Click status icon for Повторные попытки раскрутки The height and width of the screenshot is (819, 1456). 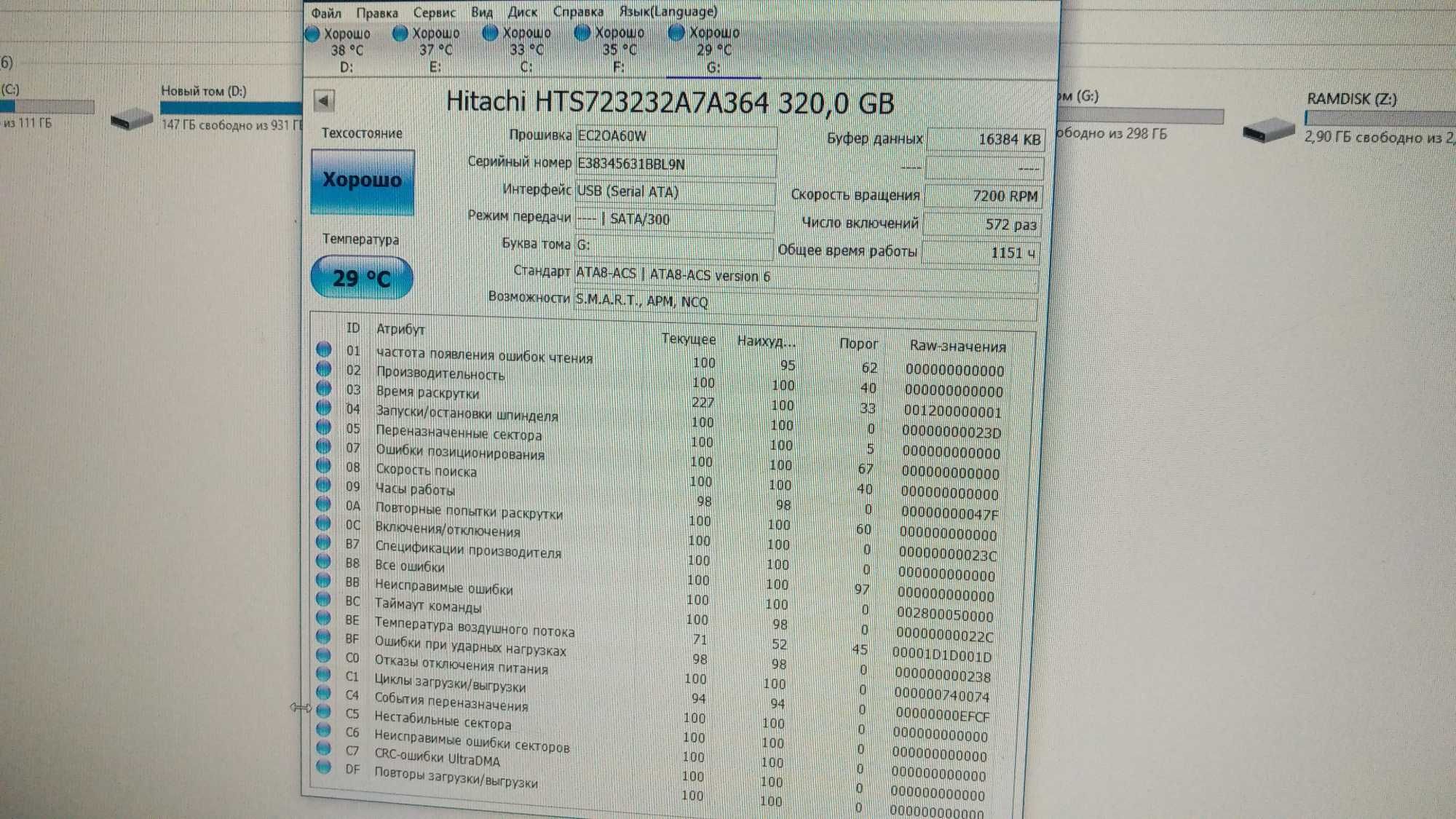[x=324, y=504]
